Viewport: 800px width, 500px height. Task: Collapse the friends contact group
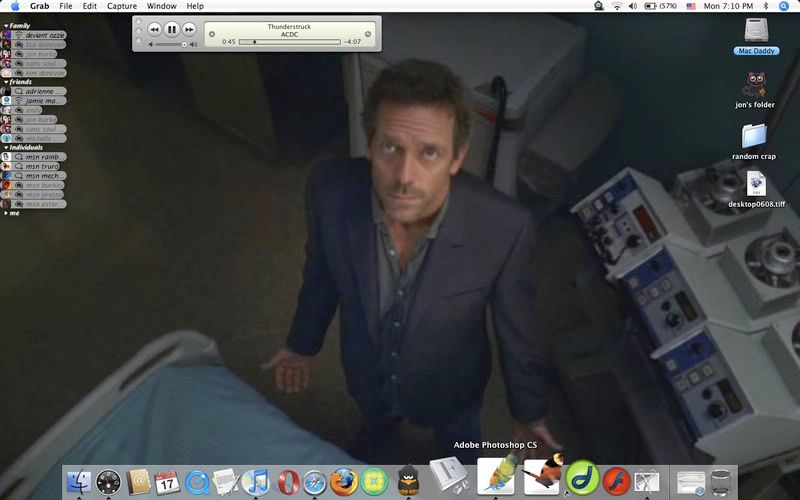coord(6,82)
